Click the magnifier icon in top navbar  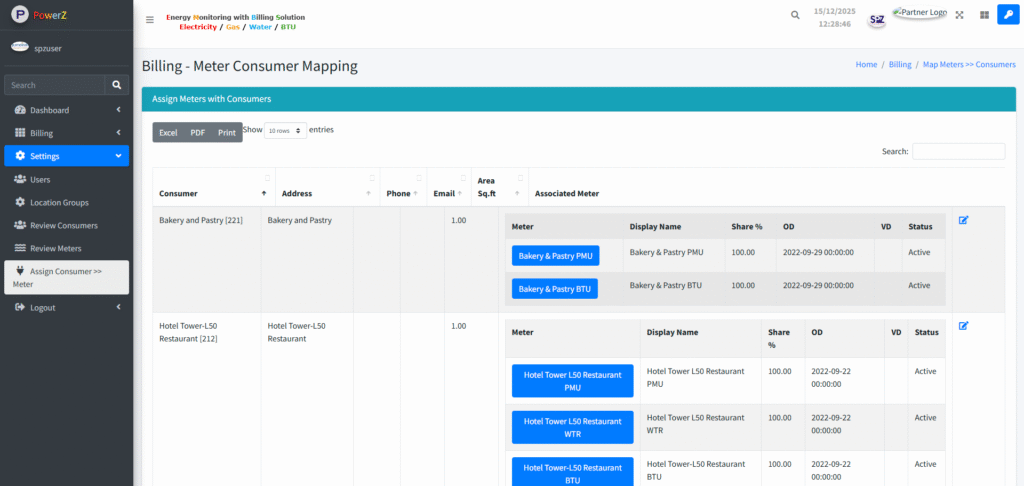795,15
